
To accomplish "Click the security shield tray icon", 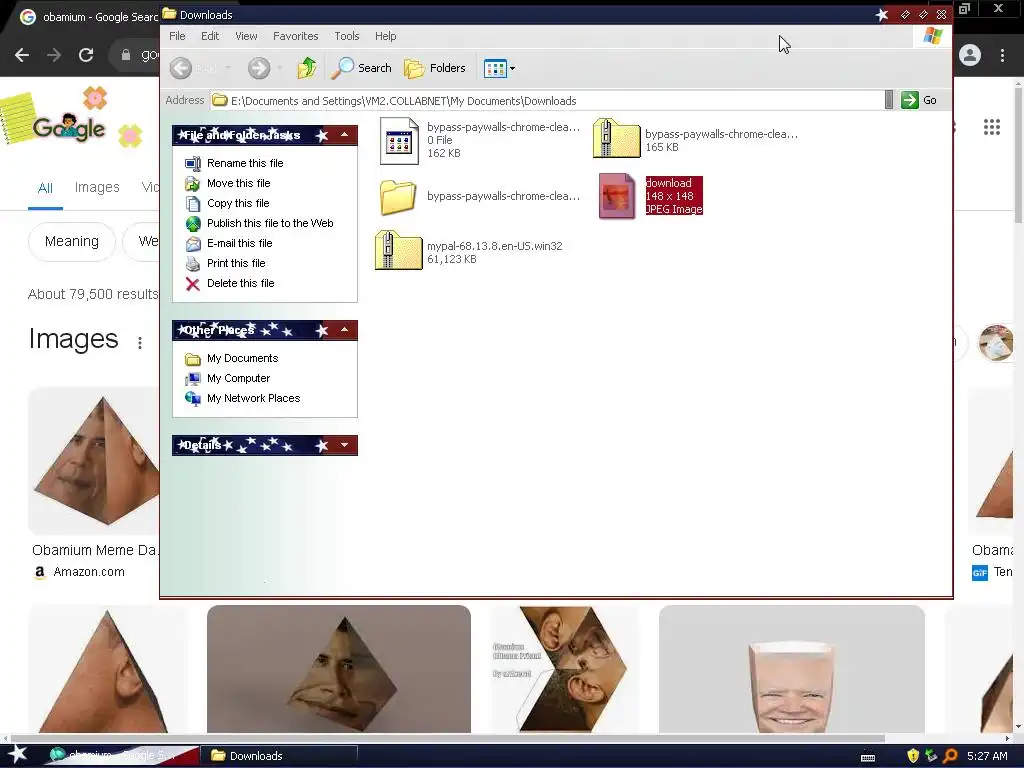I will click(913, 756).
